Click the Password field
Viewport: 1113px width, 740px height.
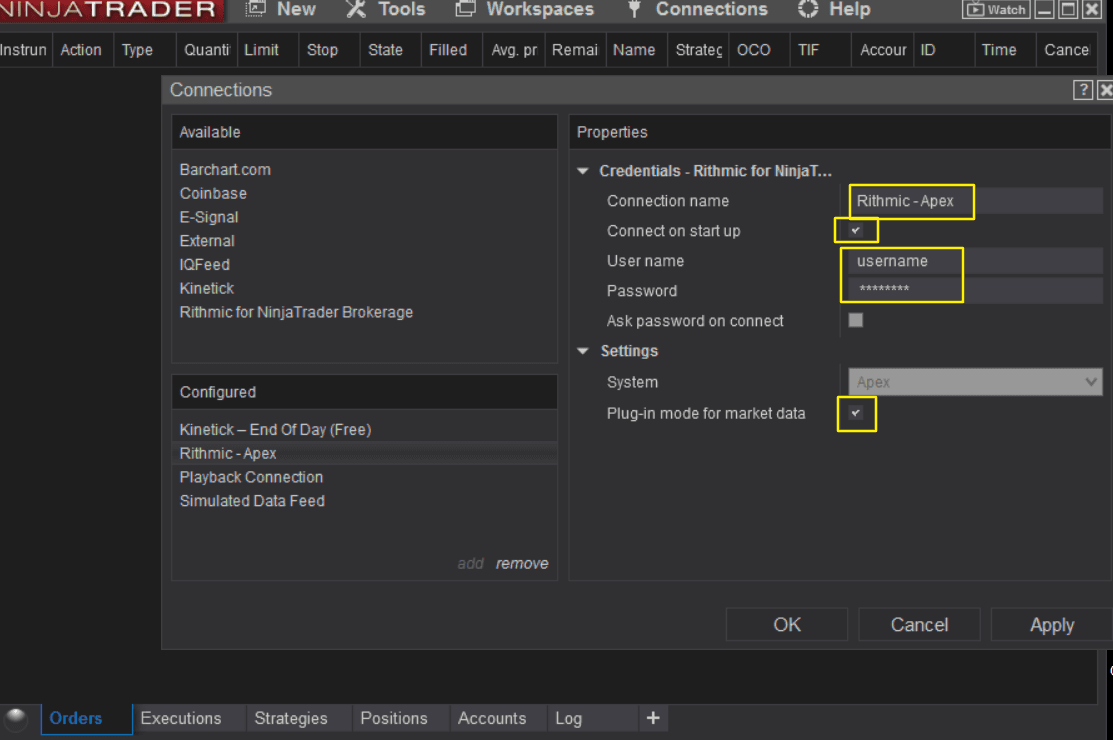(x=975, y=289)
